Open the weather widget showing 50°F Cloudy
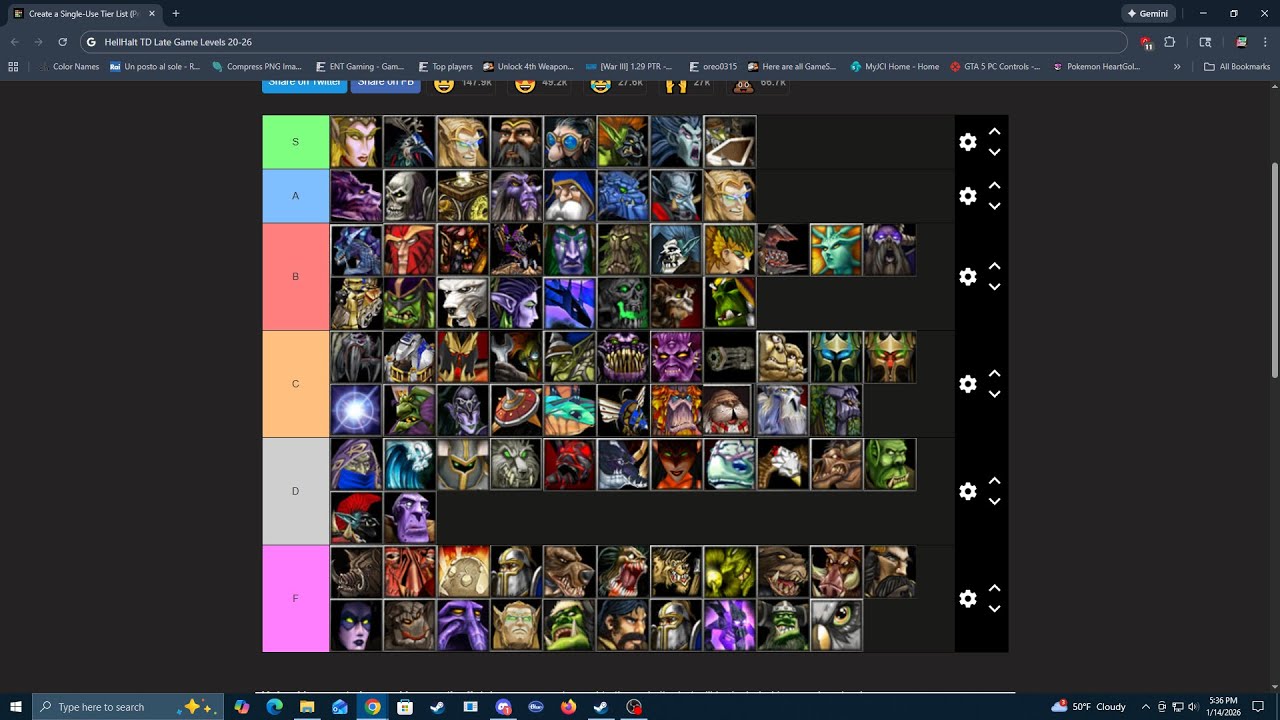 tap(1089, 706)
